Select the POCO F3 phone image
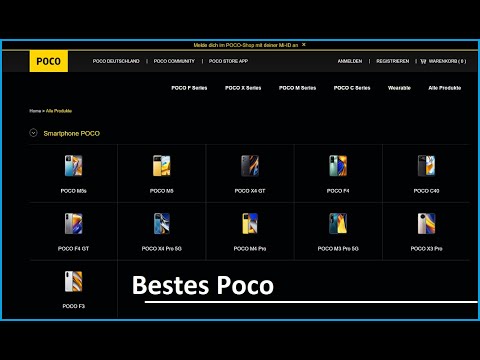480x360 pixels. click(x=73, y=281)
